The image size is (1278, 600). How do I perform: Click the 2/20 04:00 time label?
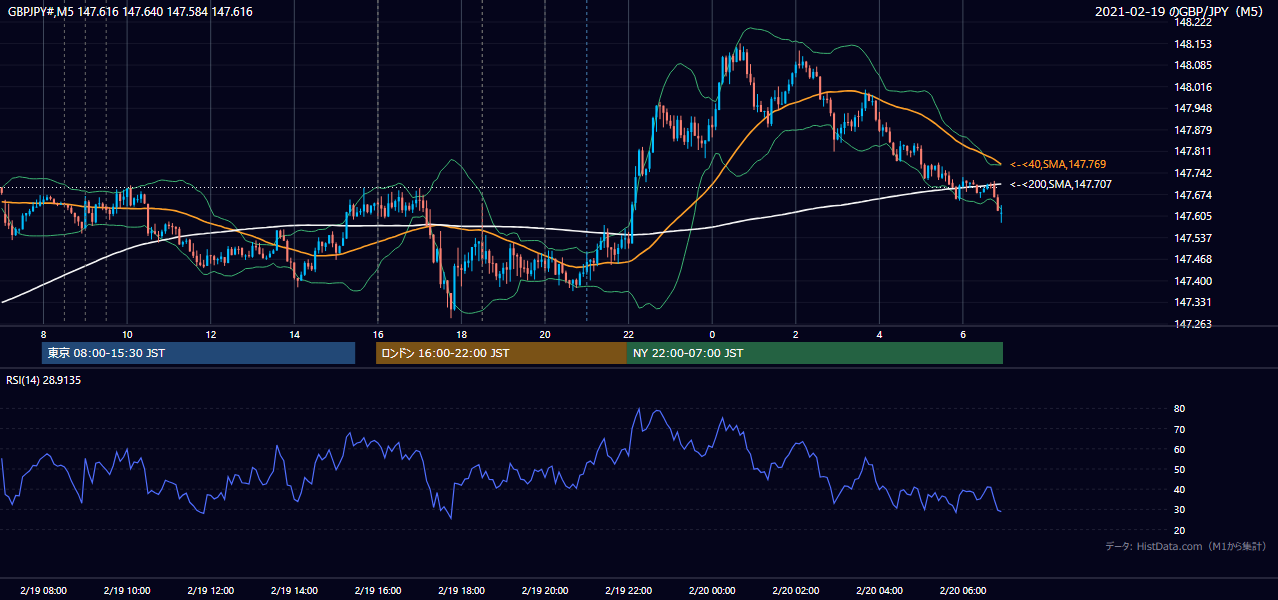(878, 591)
